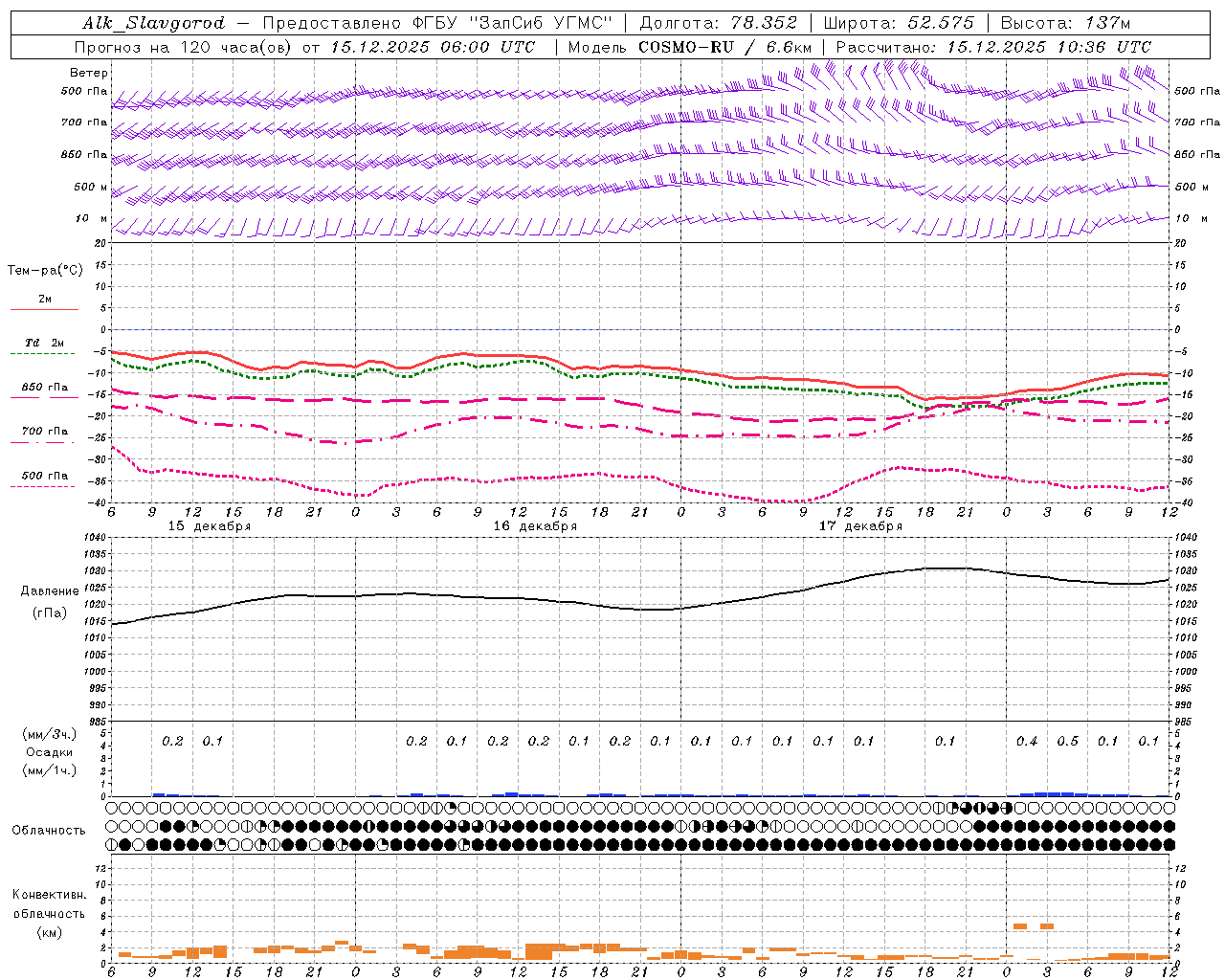This screenshot has height=980, width=1225.
Task: Click the 0.5 precipitation value
Action: click(x=1067, y=742)
